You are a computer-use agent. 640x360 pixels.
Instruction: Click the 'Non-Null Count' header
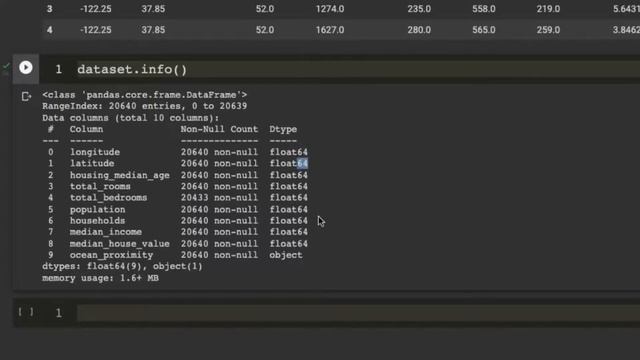click(x=219, y=129)
